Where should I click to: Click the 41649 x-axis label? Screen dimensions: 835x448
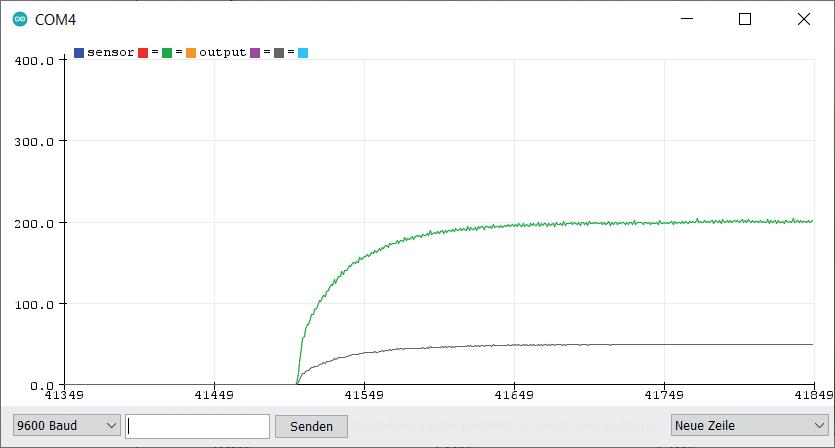click(514, 395)
